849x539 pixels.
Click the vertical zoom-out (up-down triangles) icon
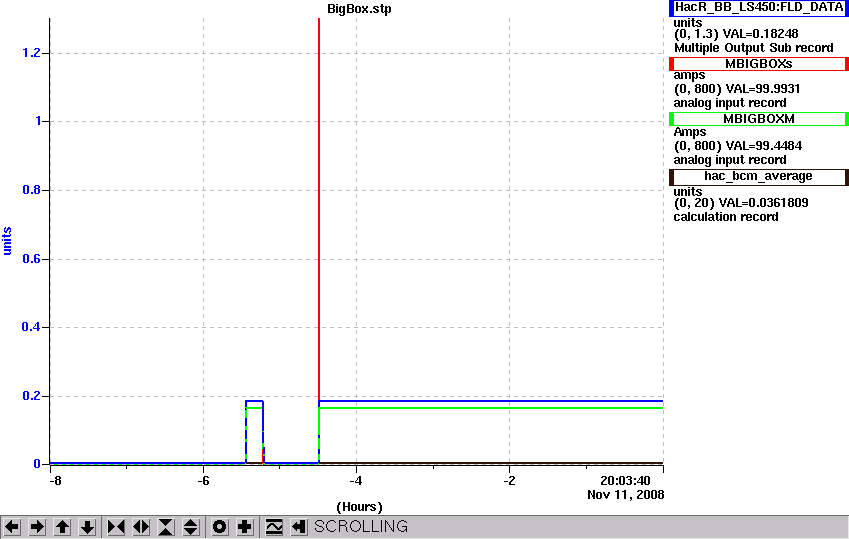pos(191,527)
